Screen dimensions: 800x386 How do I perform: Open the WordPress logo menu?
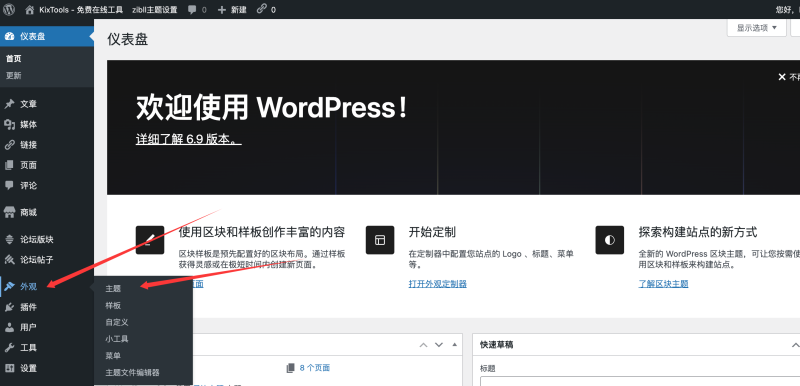[x=9, y=9]
